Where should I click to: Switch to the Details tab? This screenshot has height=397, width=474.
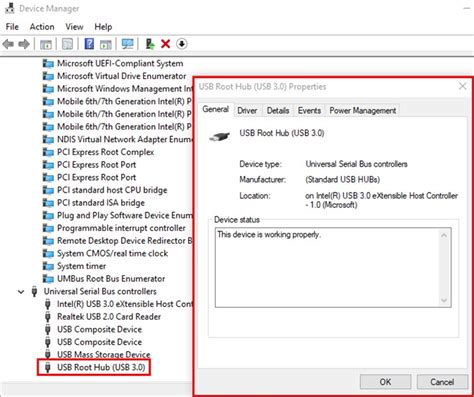[278, 110]
